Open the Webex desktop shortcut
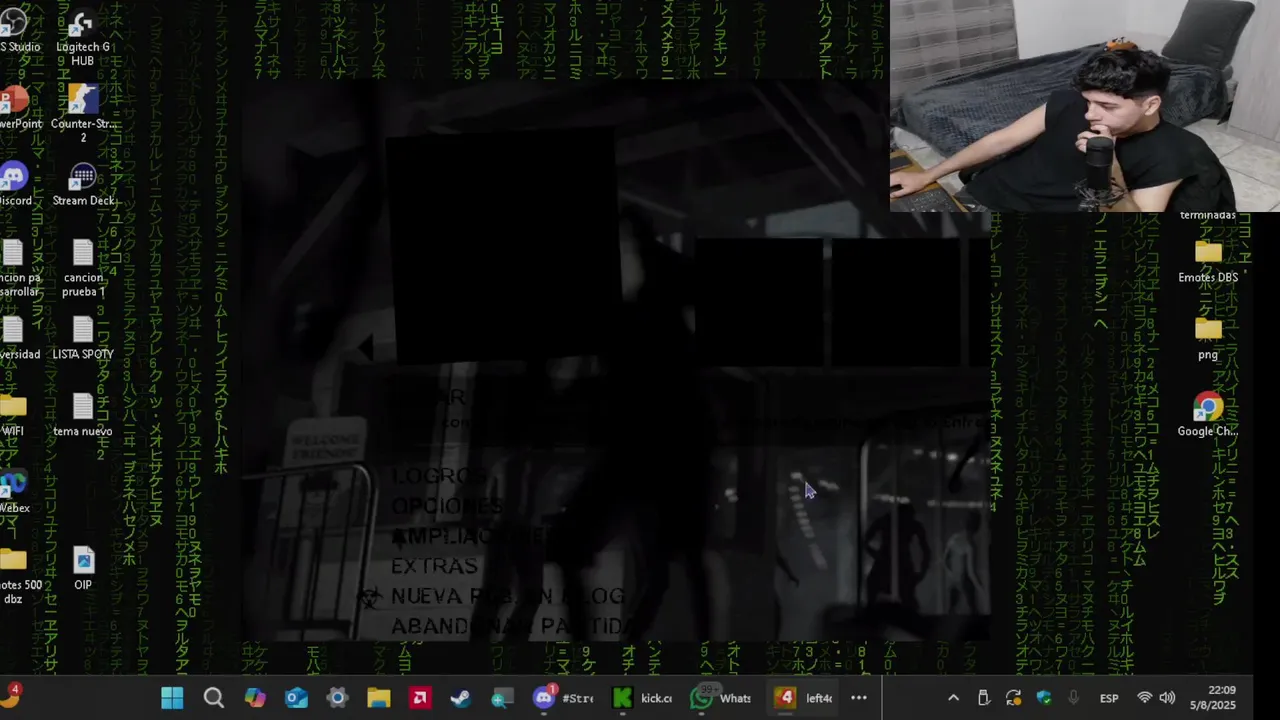Screen dimensions: 1280x720 [14, 492]
